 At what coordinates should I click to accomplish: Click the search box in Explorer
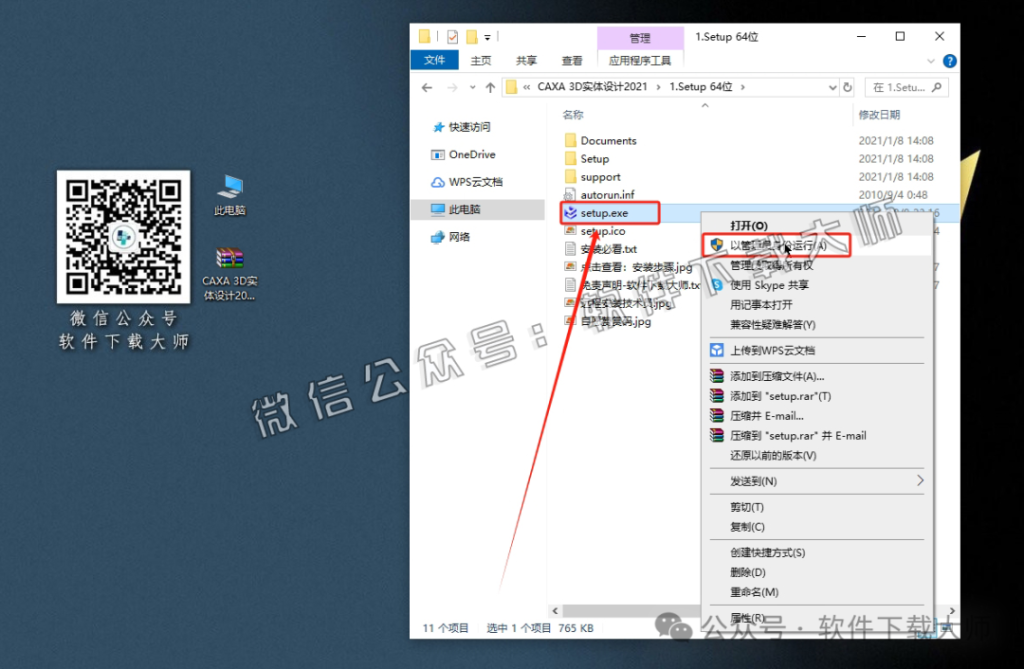906,88
